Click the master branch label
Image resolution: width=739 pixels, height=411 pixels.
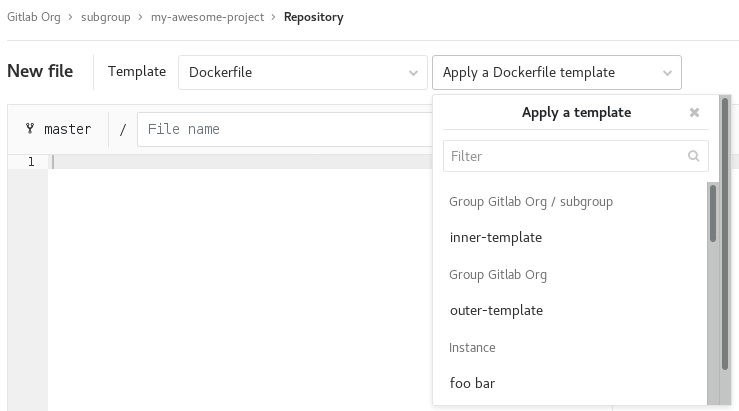(x=67, y=129)
